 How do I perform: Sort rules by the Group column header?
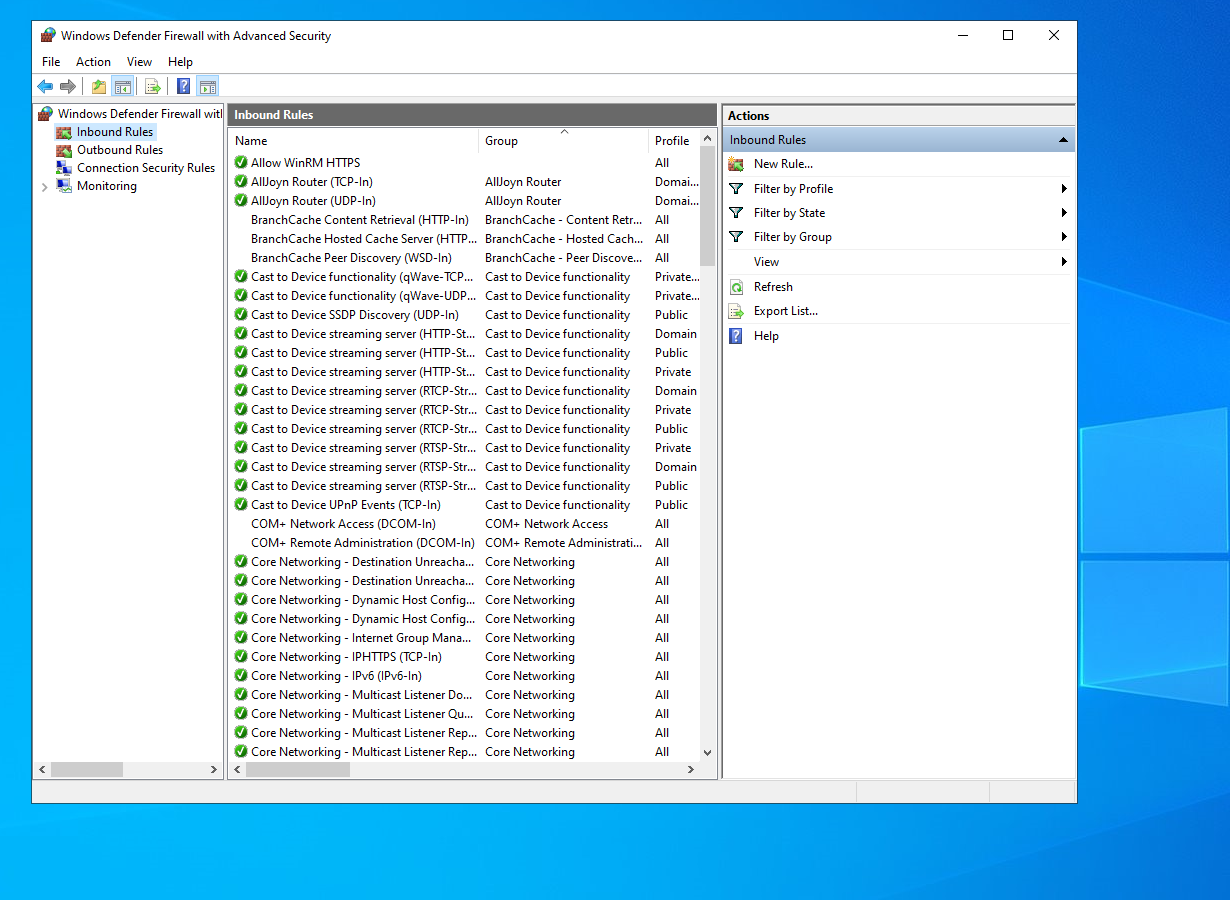coord(564,141)
